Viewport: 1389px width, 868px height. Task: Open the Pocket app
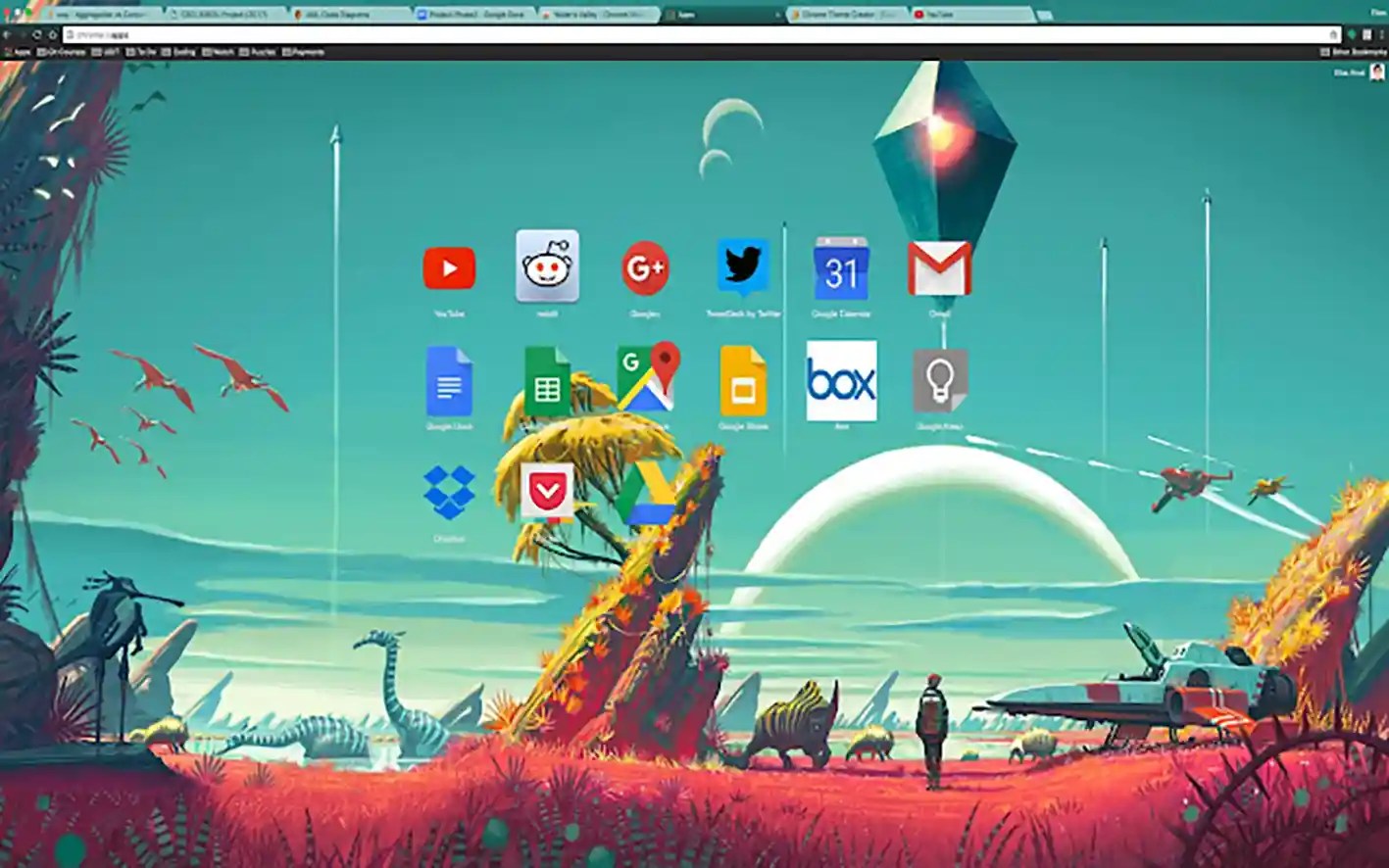click(548, 492)
